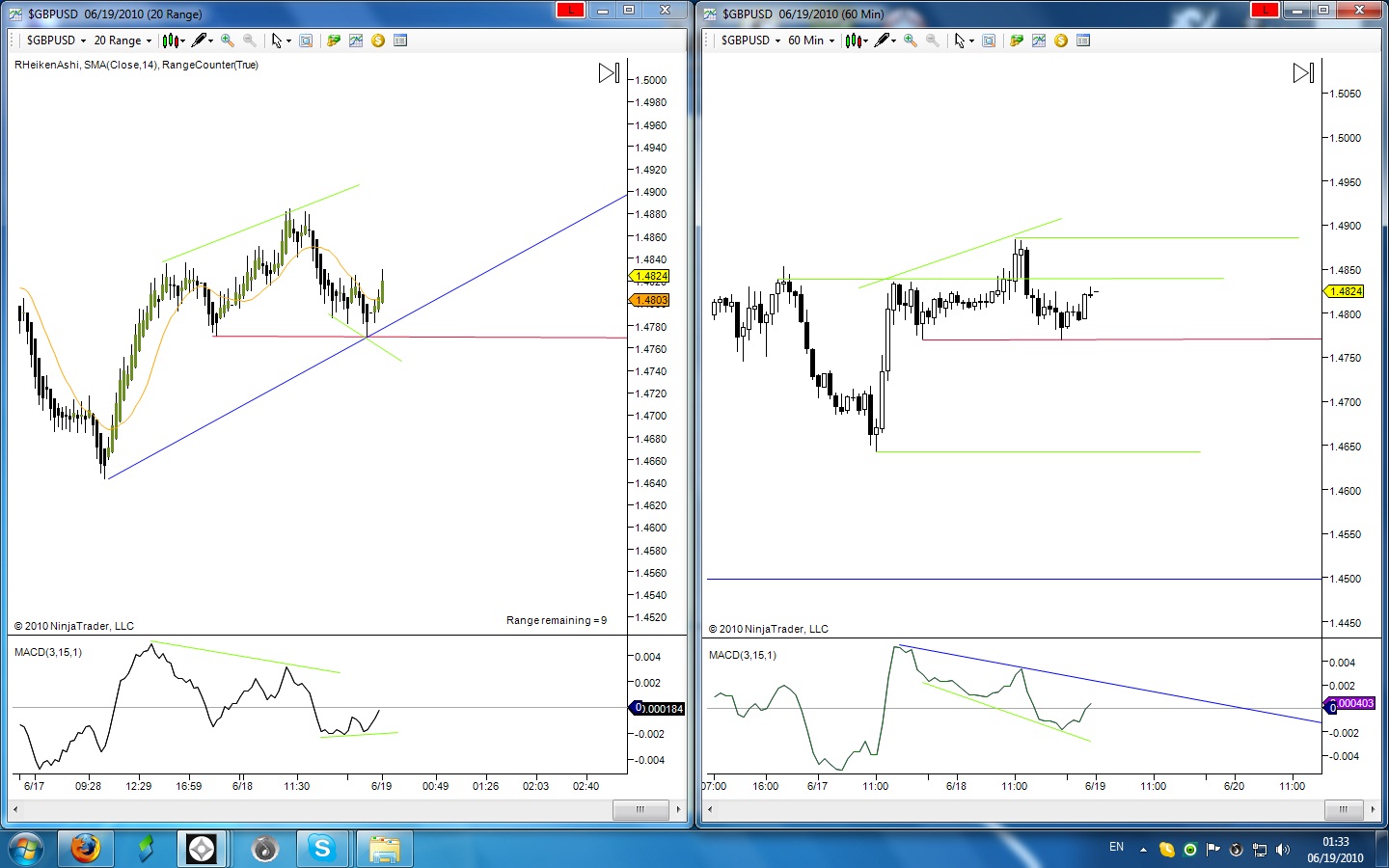Open the Windows Start menu
This screenshot has height=868, width=1389.
25,849
